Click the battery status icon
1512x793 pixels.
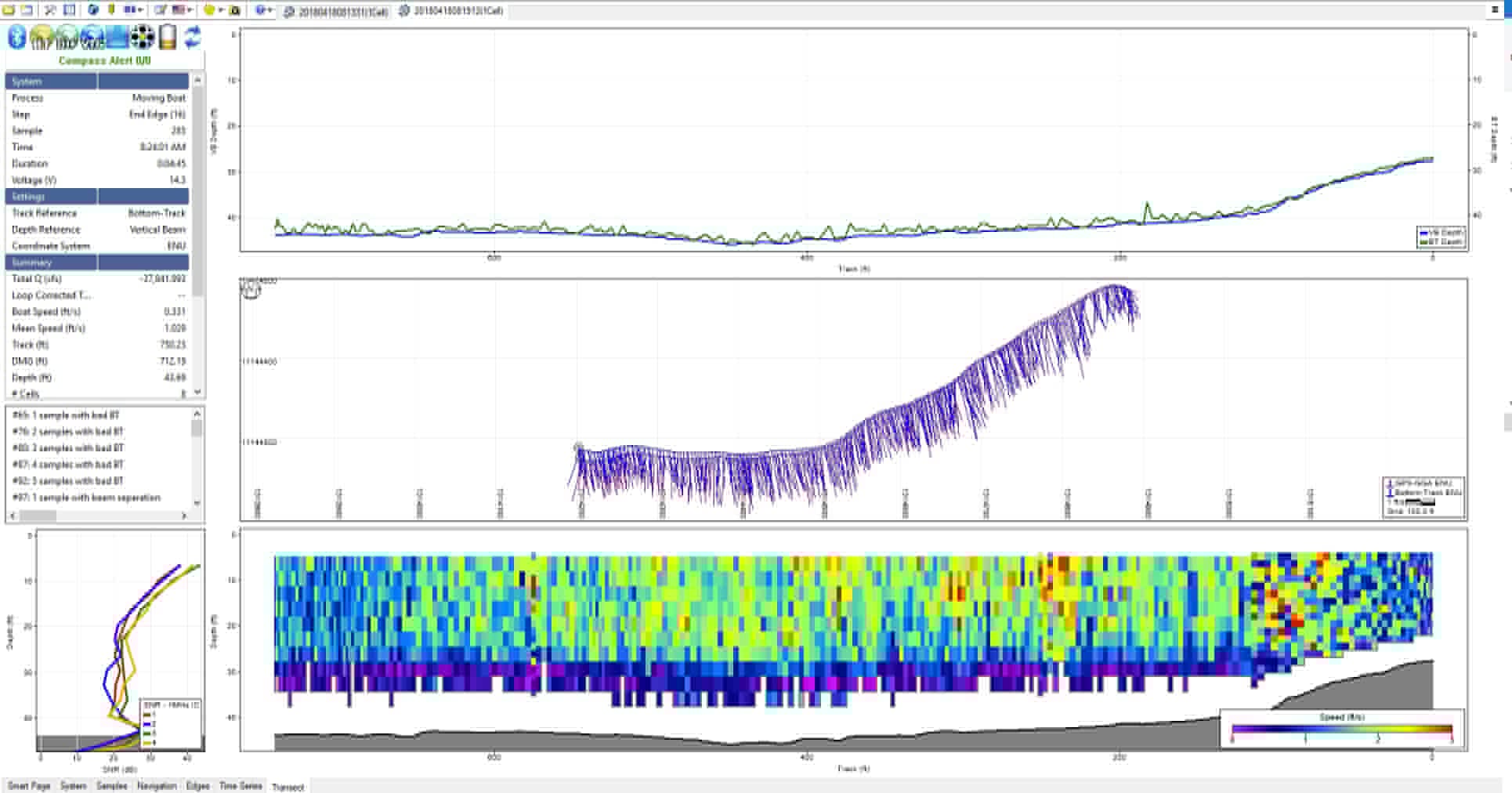click(x=168, y=37)
